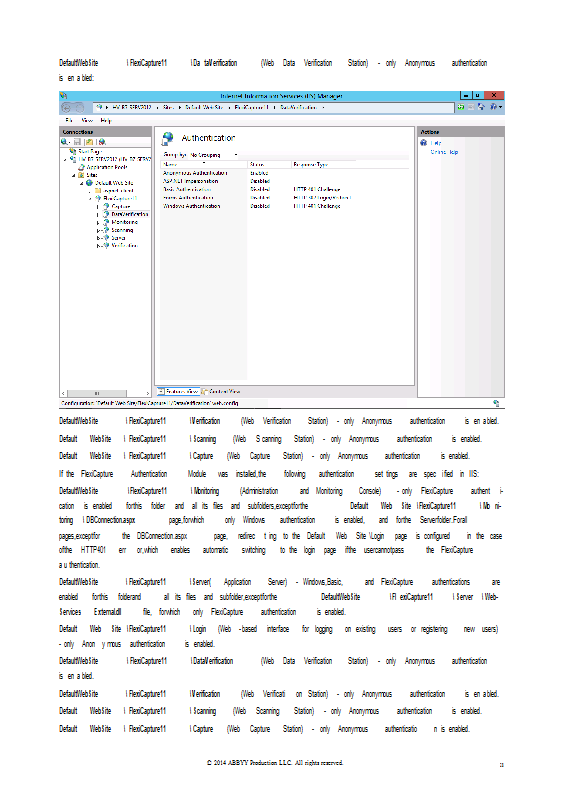
Task: Maximize the IIS Manager window
Action: 477,95
